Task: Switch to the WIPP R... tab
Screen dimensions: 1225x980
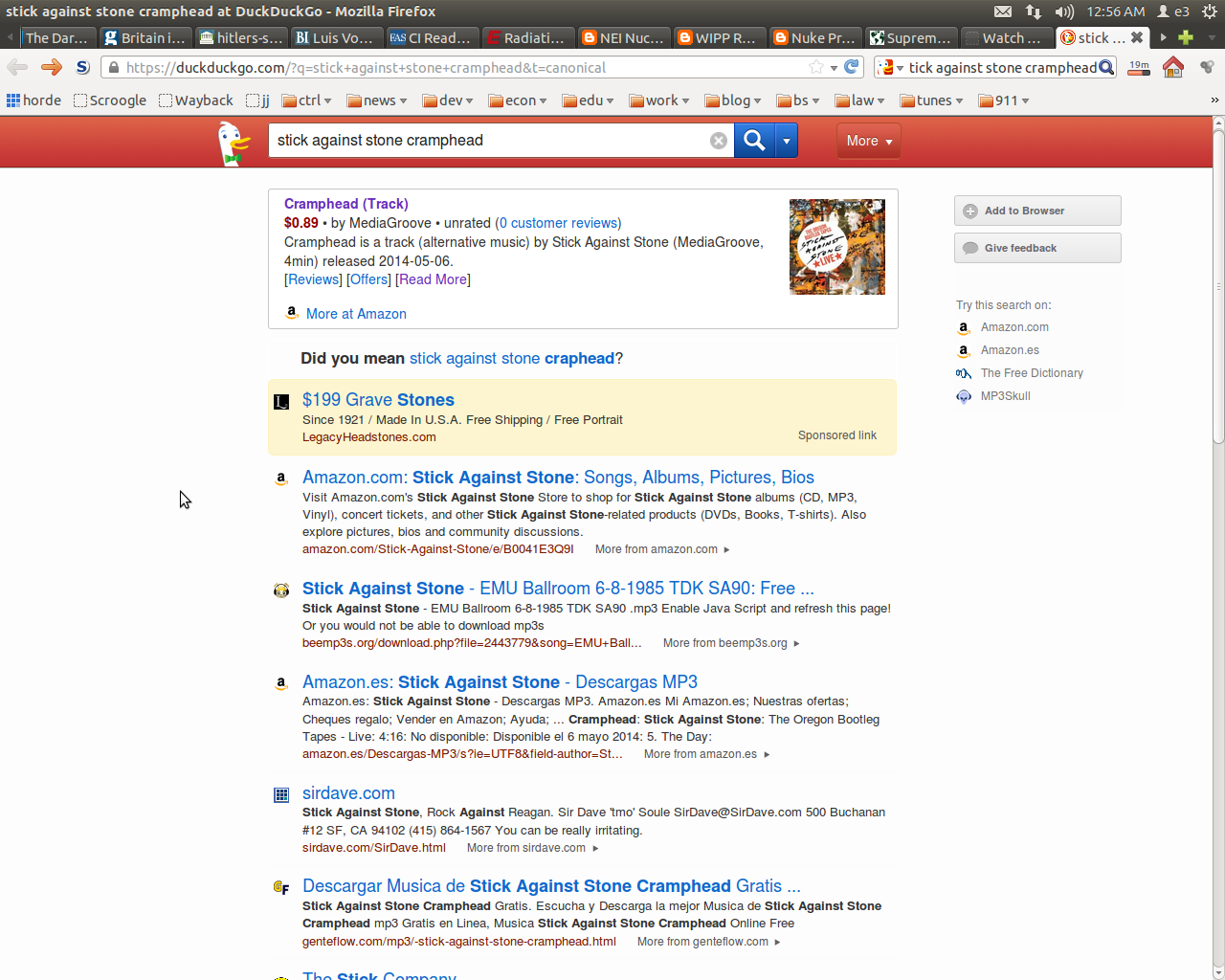Action: click(718, 37)
